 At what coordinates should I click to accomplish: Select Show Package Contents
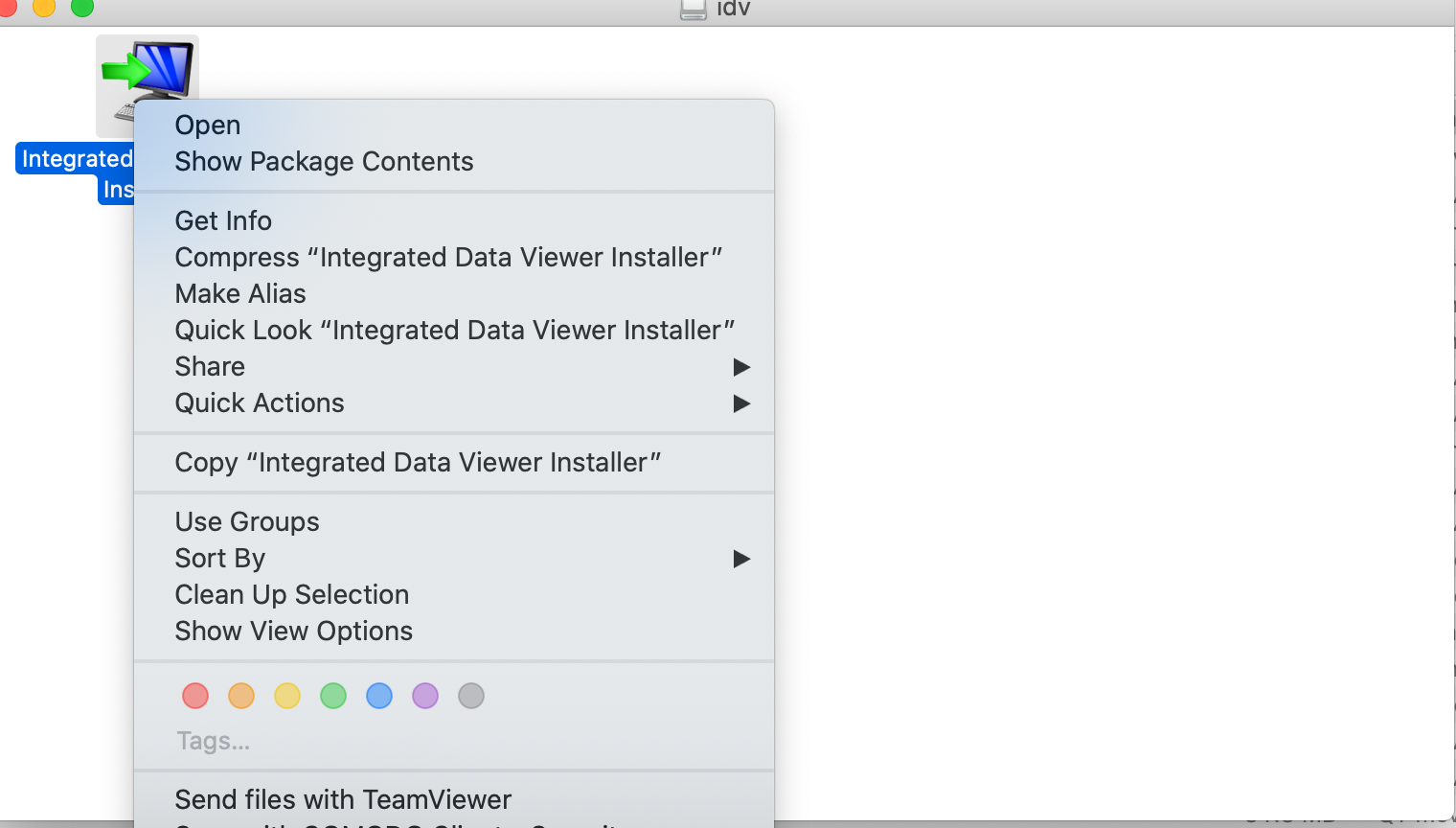pyautogui.click(x=324, y=162)
